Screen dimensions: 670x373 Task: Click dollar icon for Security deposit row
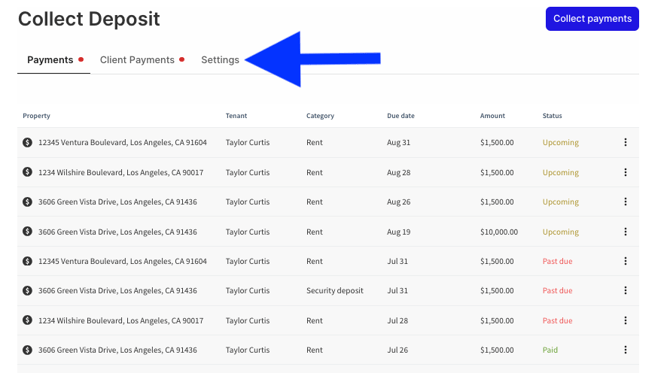pos(27,291)
